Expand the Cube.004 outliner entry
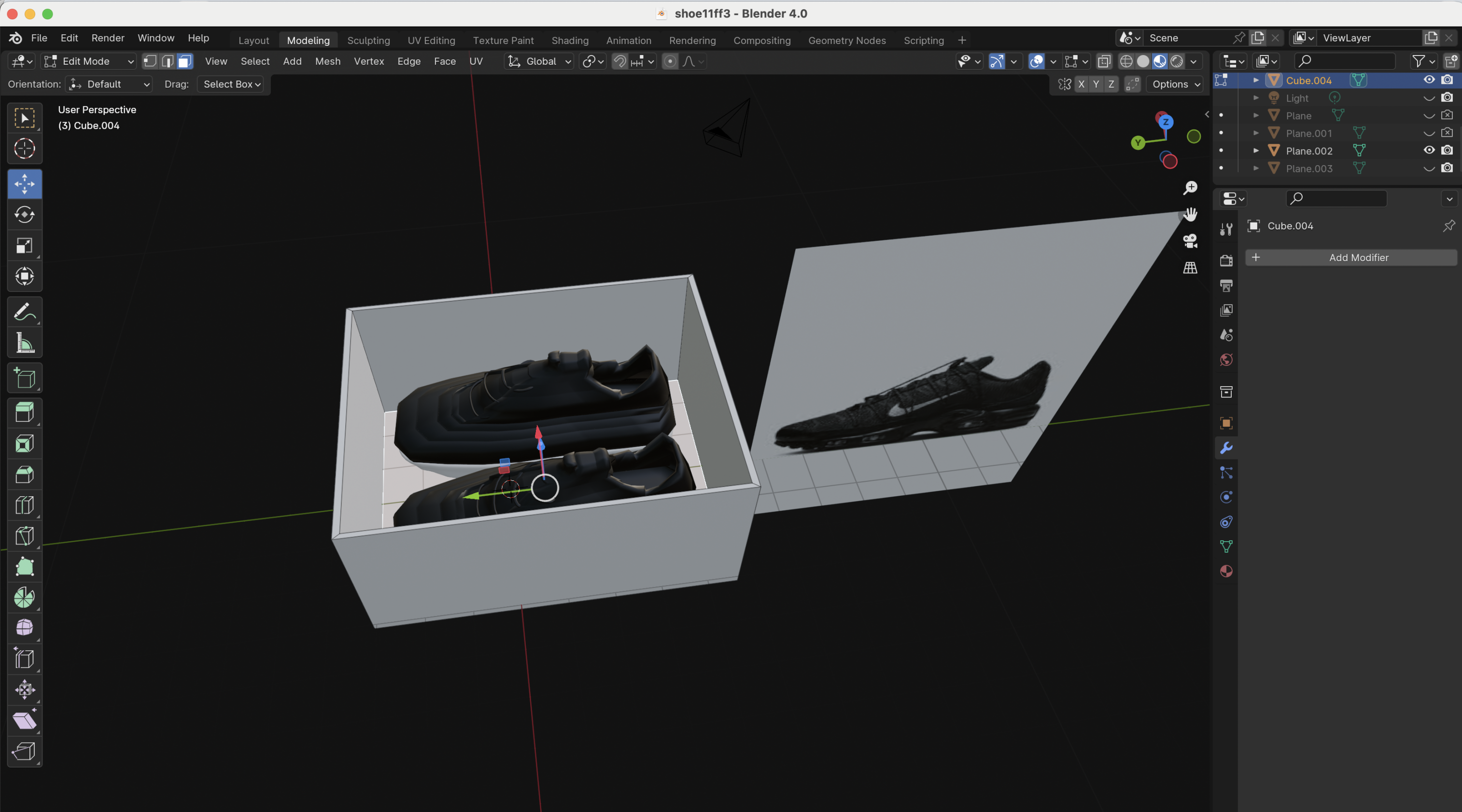 tap(1256, 80)
